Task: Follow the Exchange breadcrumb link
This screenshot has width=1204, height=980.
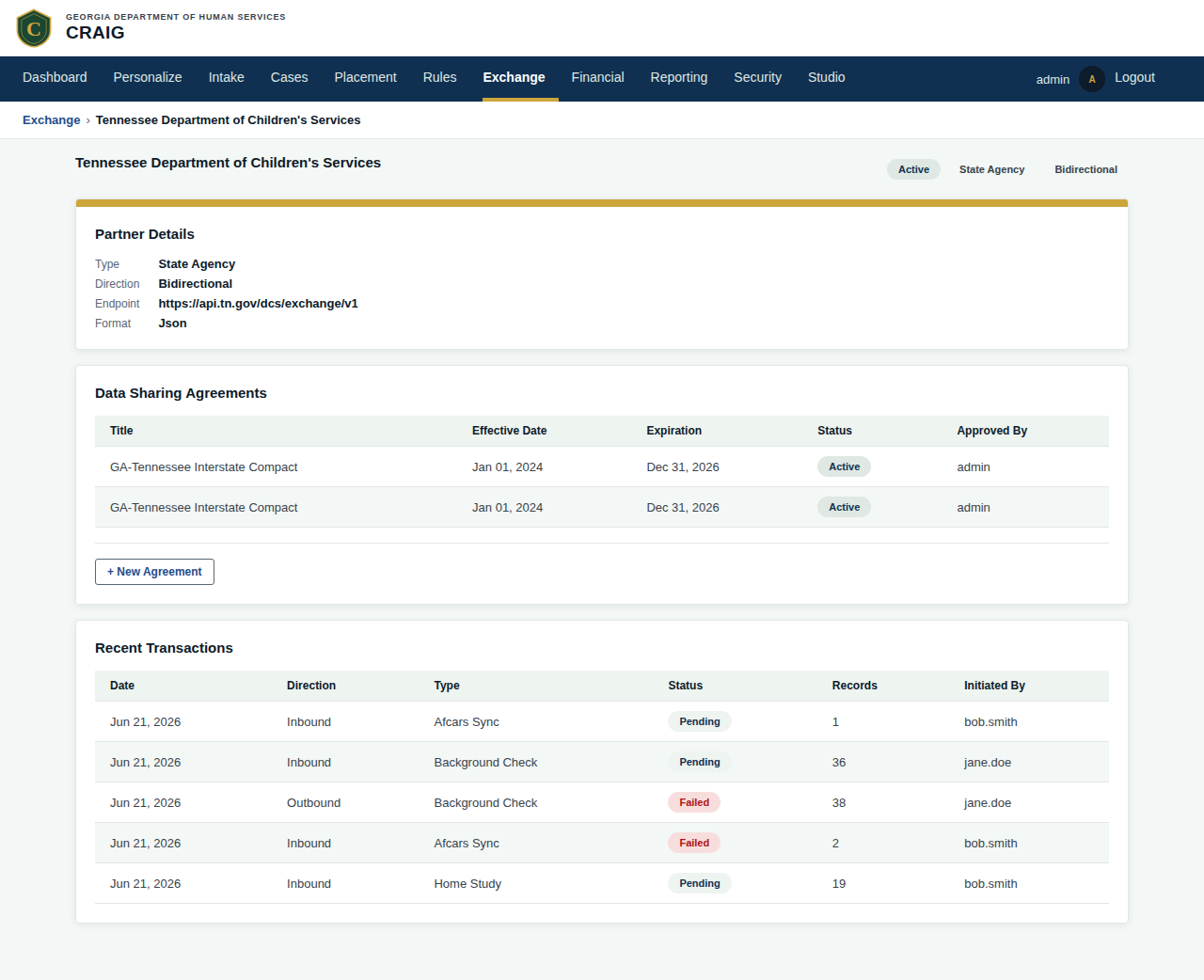Action: click(x=52, y=120)
